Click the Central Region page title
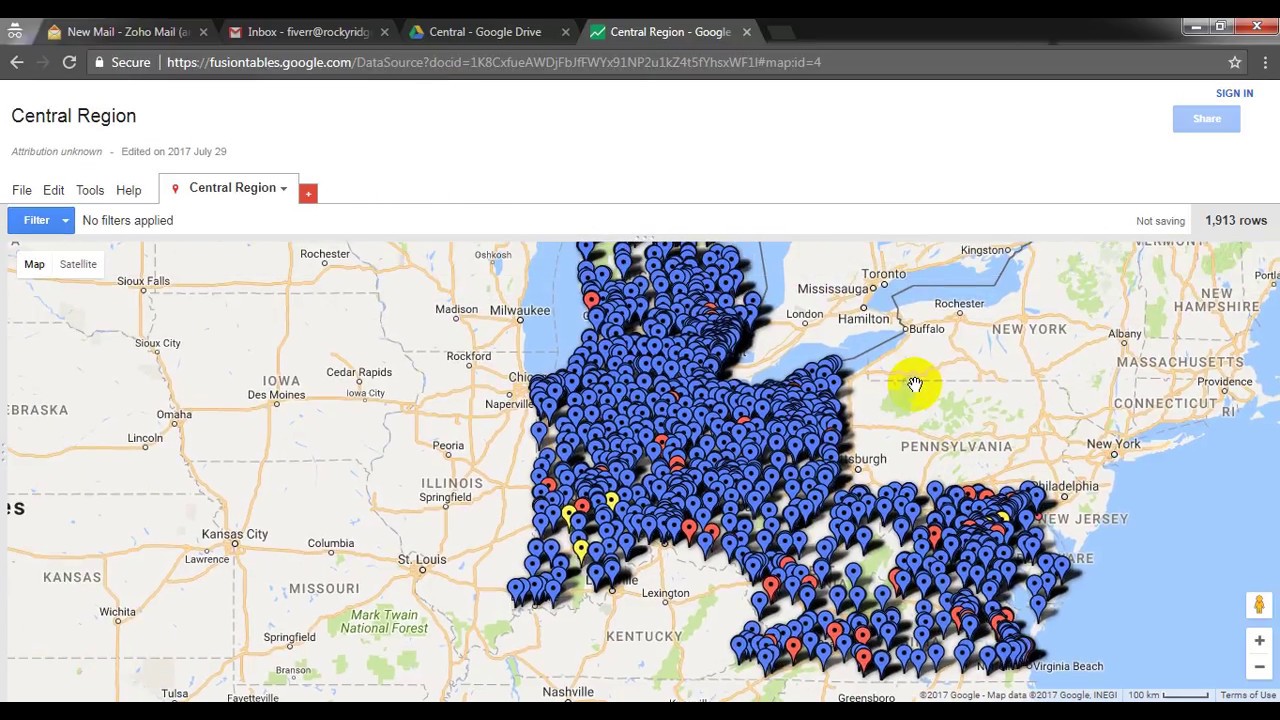Image resolution: width=1280 pixels, height=720 pixels. point(74,116)
